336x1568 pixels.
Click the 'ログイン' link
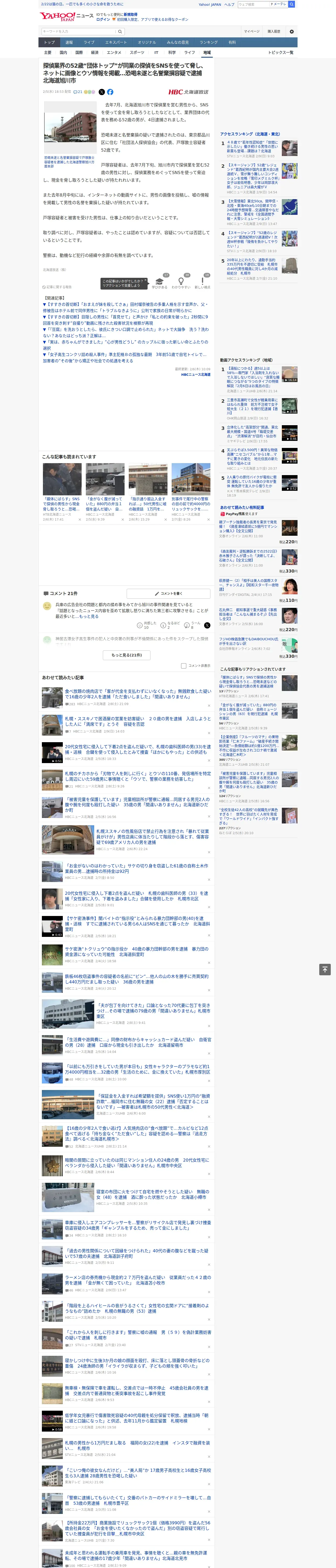coord(103,20)
